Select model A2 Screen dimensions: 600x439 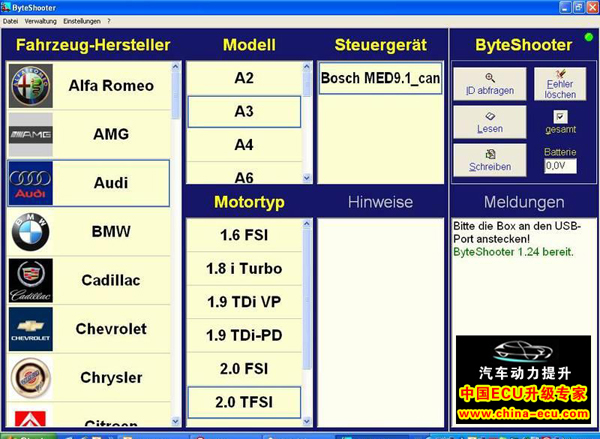pyautogui.click(x=244, y=78)
